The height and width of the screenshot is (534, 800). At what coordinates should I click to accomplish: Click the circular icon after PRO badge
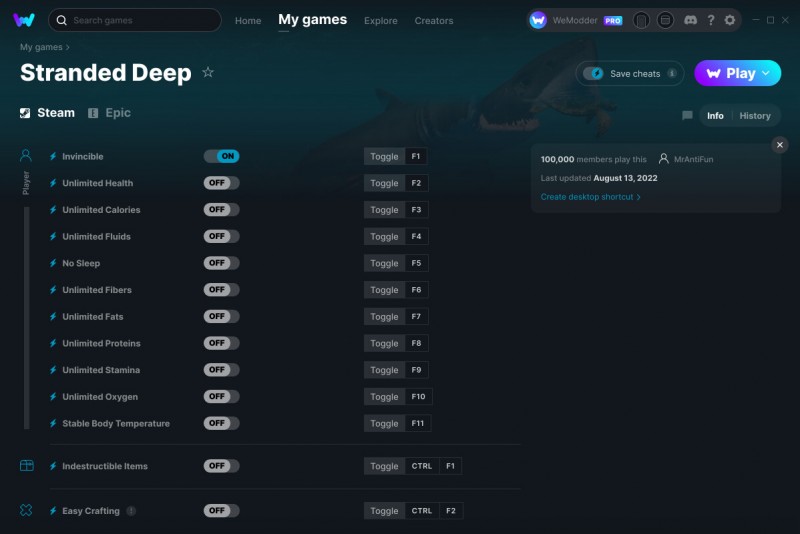click(x=641, y=20)
